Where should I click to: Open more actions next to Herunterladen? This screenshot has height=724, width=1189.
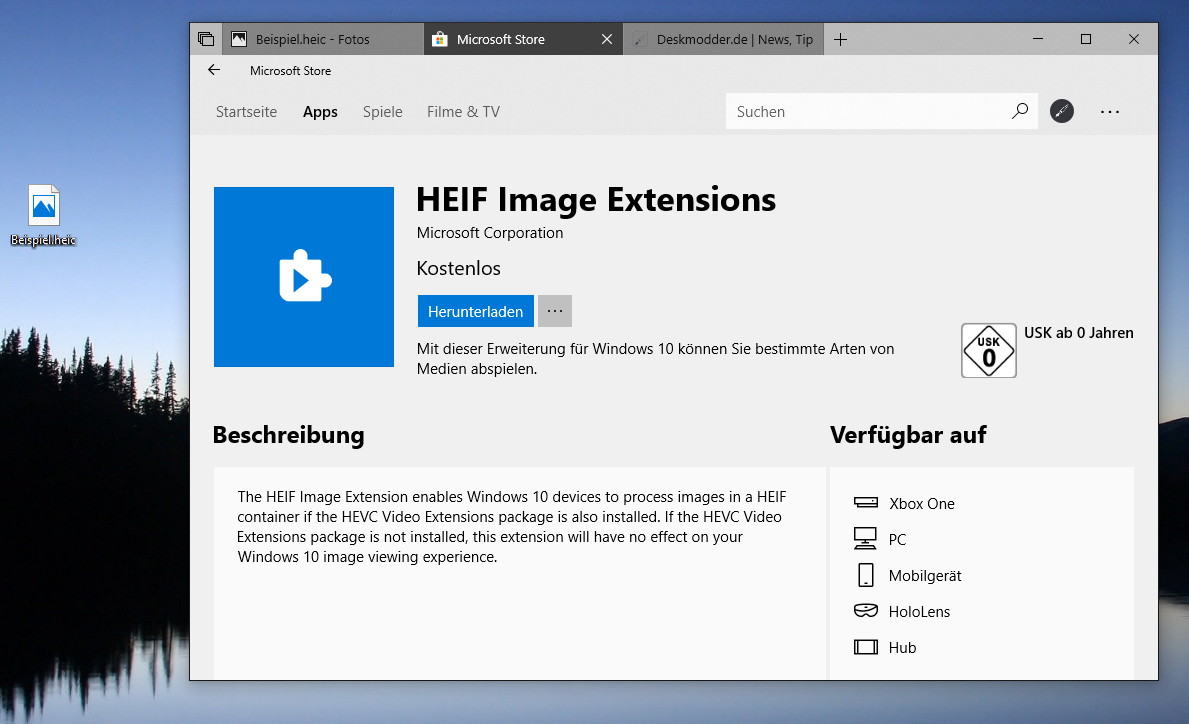[555, 311]
